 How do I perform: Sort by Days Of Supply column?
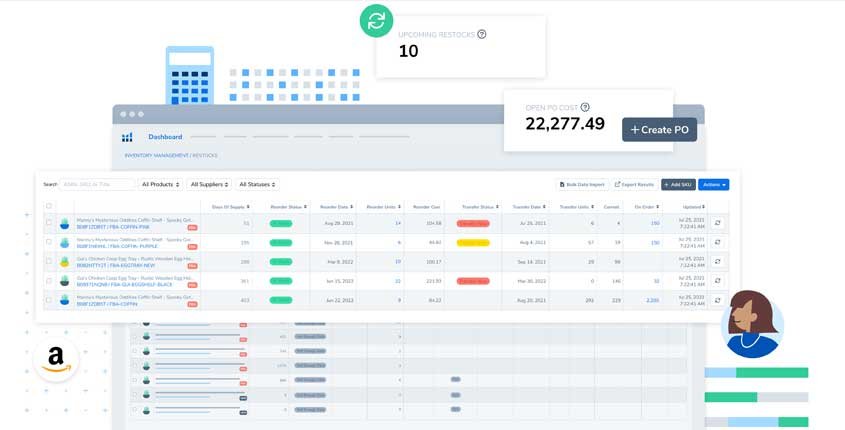[x=232, y=206]
